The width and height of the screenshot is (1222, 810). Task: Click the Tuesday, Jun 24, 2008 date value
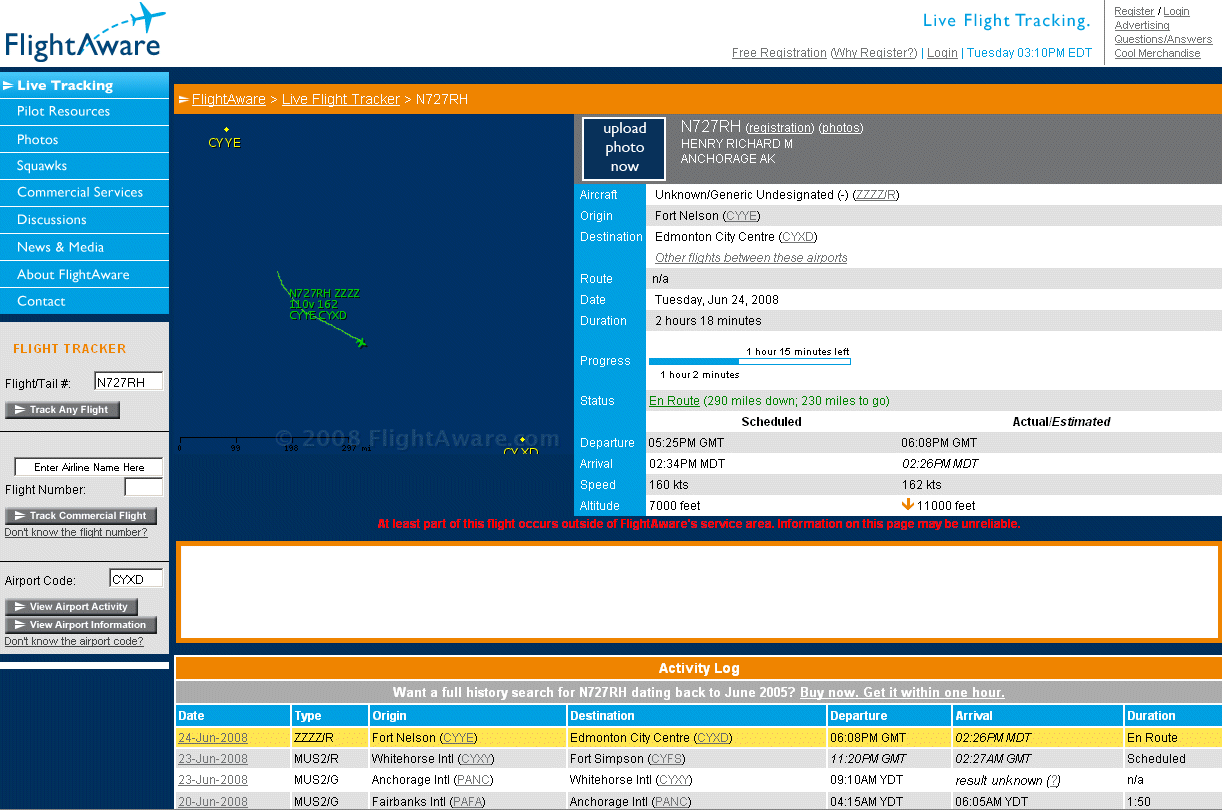[x=717, y=300]
